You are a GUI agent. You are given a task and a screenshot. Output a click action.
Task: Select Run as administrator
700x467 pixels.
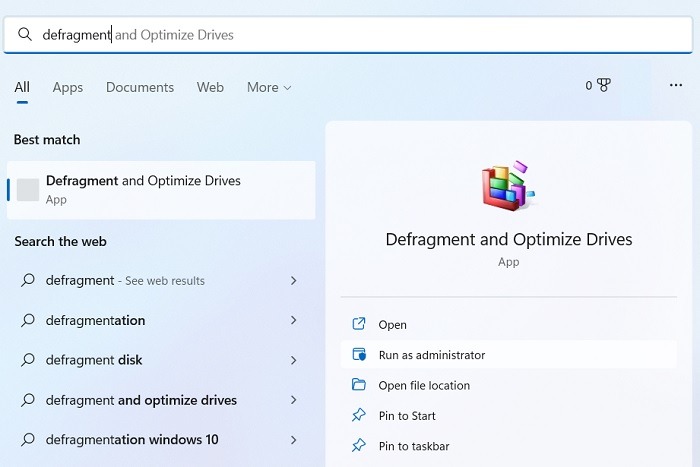508,354
